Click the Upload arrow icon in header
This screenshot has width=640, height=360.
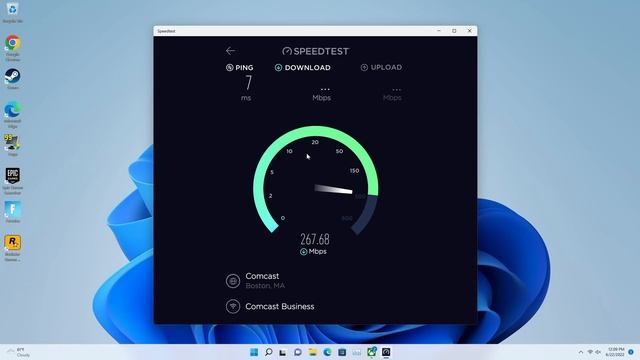pyautogui.click(x=364, y=67)
